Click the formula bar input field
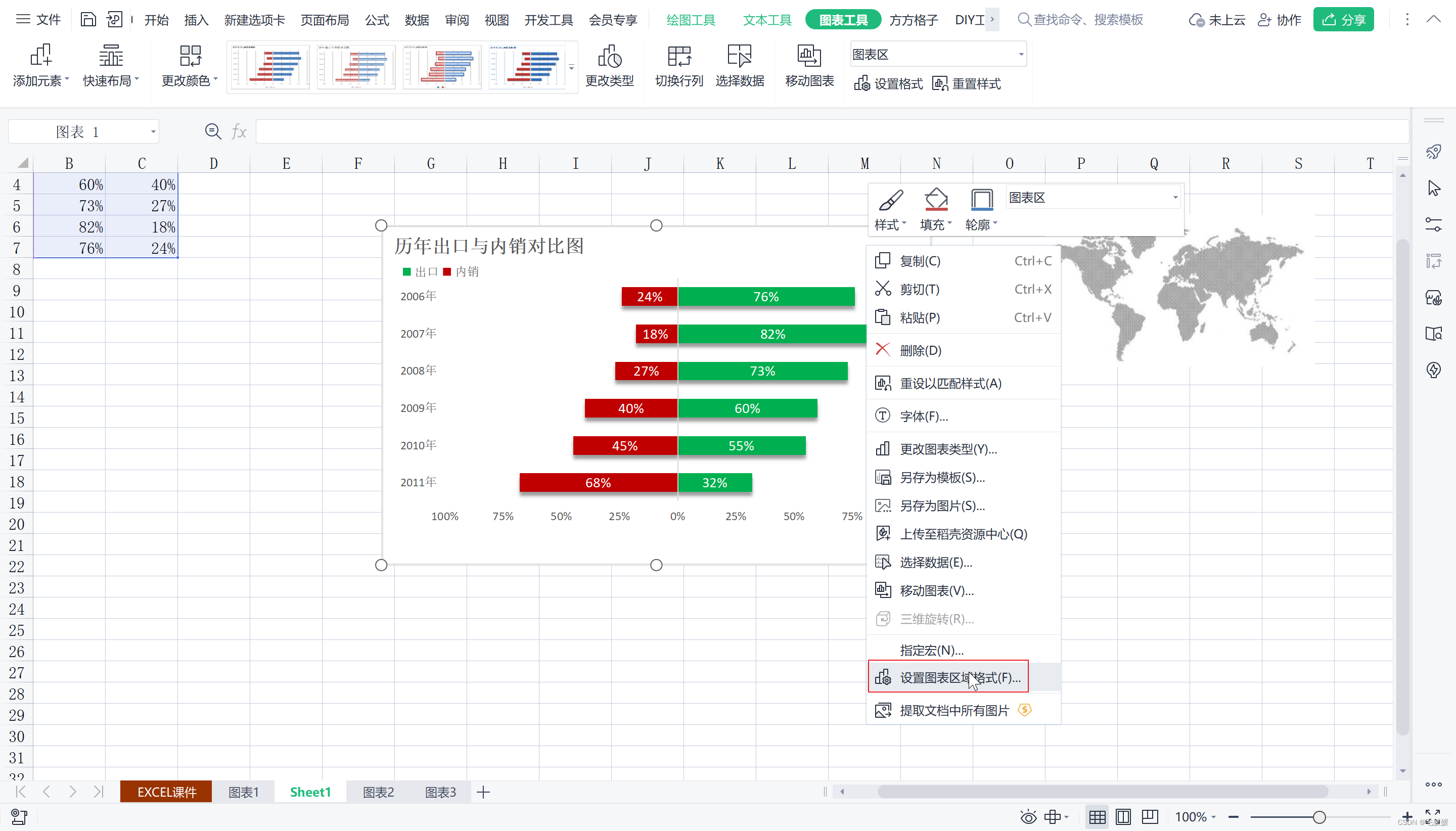 832,132
